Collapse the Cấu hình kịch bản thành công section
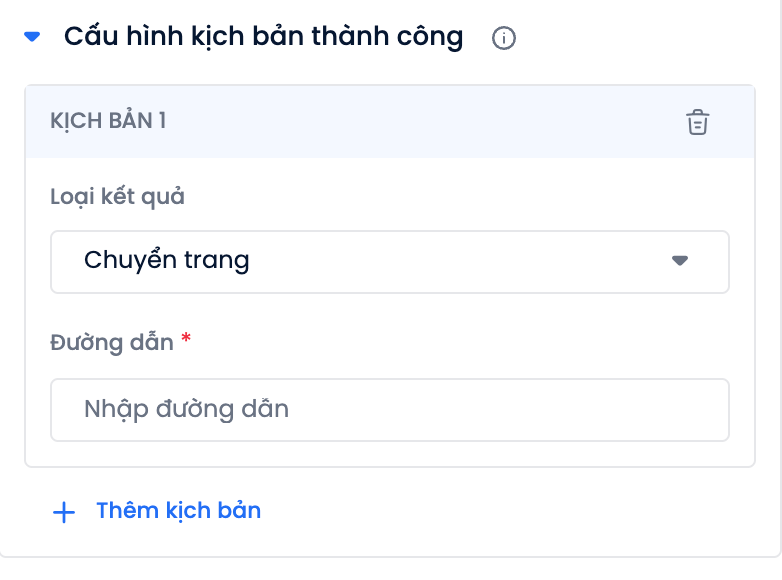This screenshot has width=782, height=580. click(x=32, y=36)
